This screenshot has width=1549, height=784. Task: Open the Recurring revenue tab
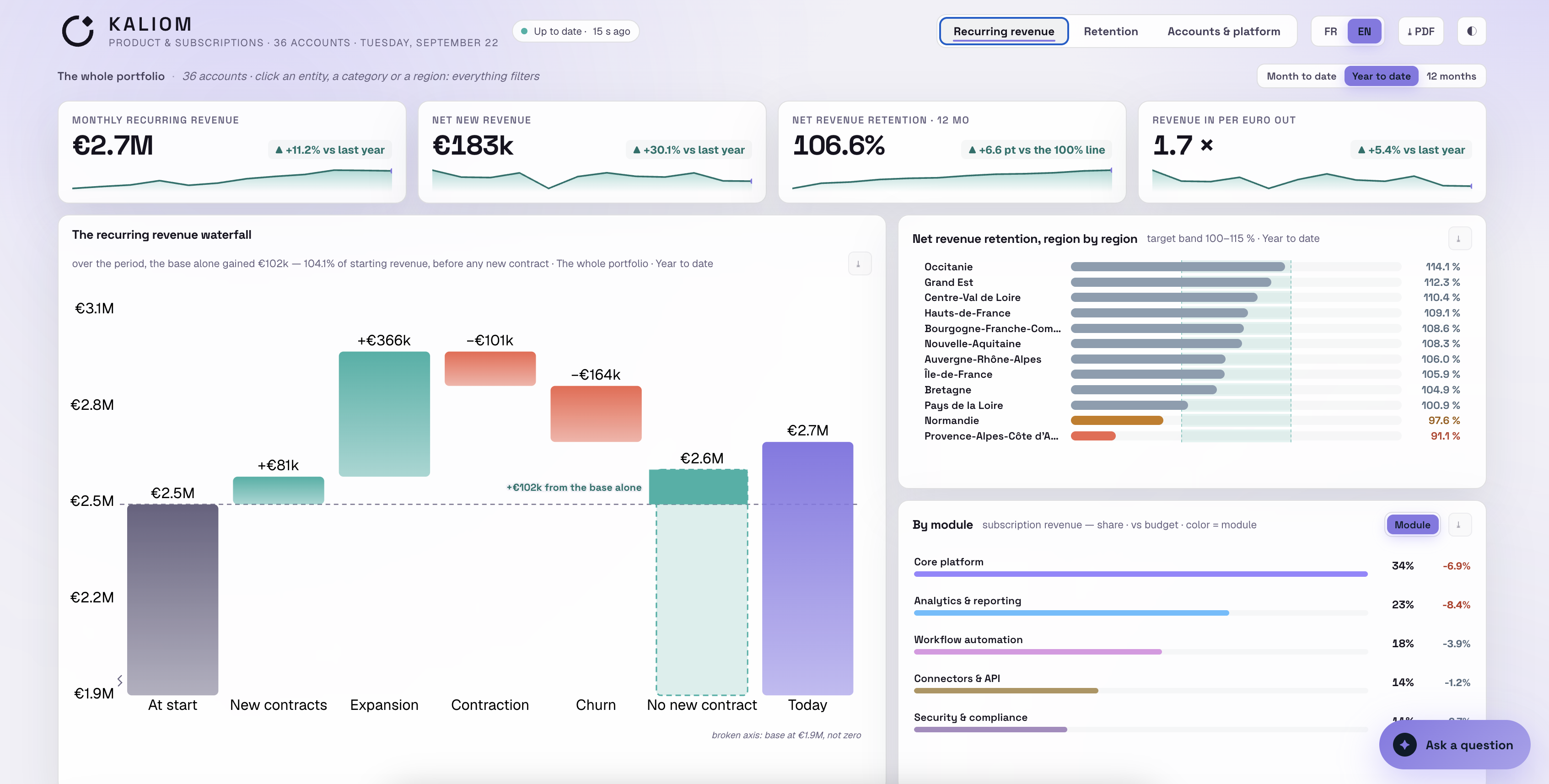(1003, 31)
